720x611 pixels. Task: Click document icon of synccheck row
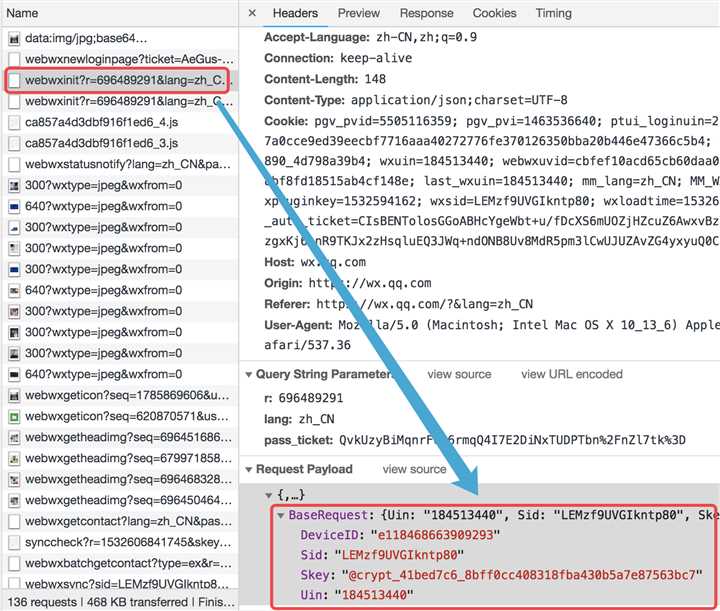point(14,543)
